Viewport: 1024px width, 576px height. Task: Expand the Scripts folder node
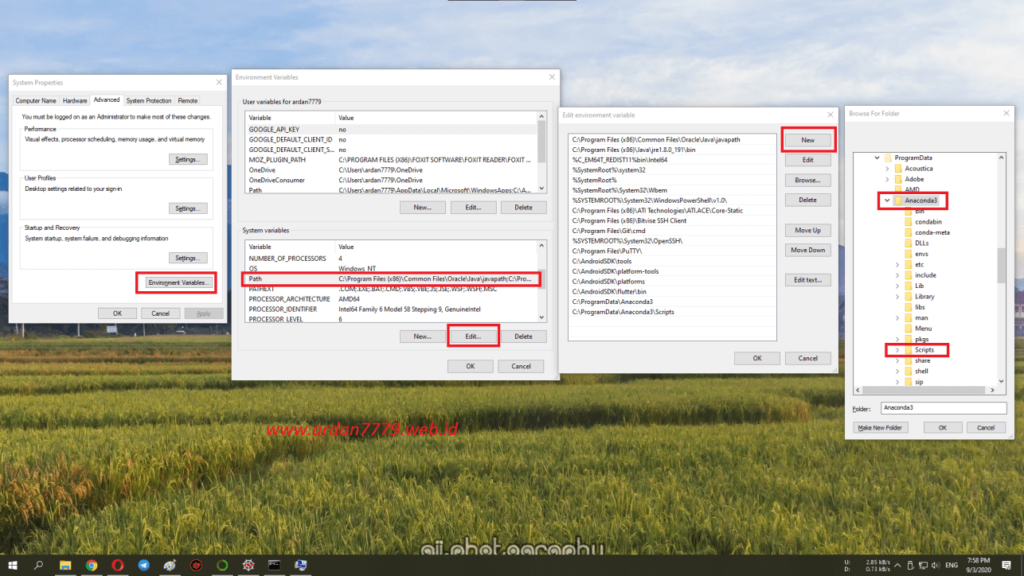[899, 349]
